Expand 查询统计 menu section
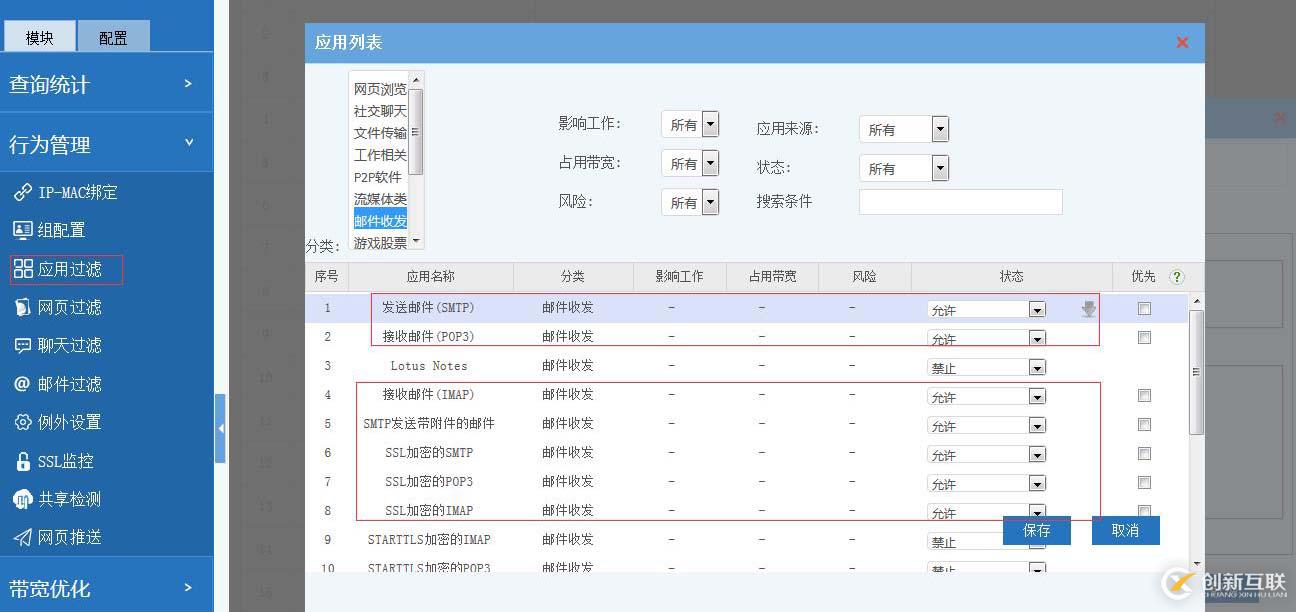The height and width of the screenshot is (612, 1296). [106, 84]
